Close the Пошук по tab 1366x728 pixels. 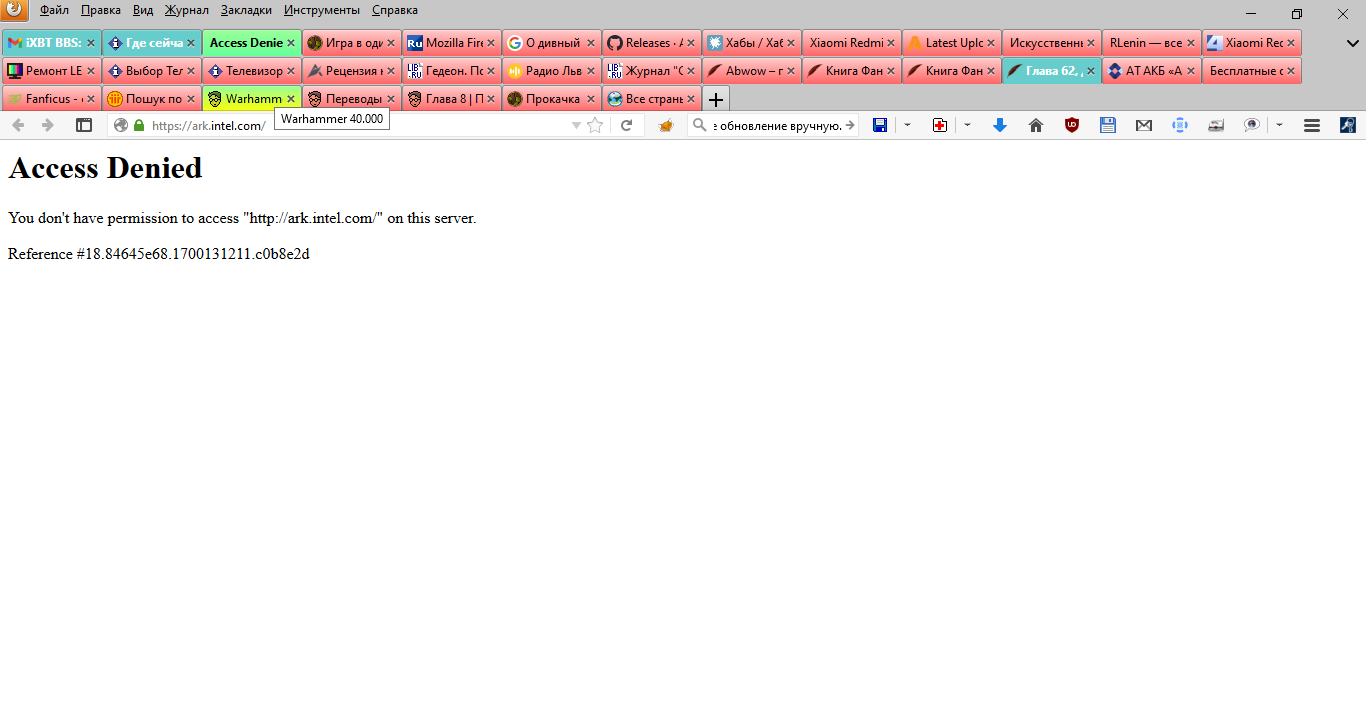(191, 99)
